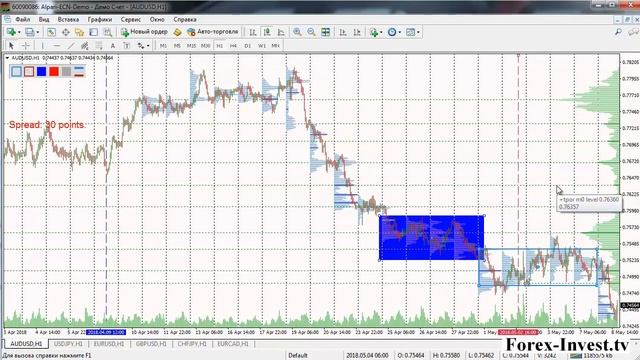Select the text 'A' drawing tool
Image resolution: width=640 pixels, height=360 pixels.
(x=113, y=46)
